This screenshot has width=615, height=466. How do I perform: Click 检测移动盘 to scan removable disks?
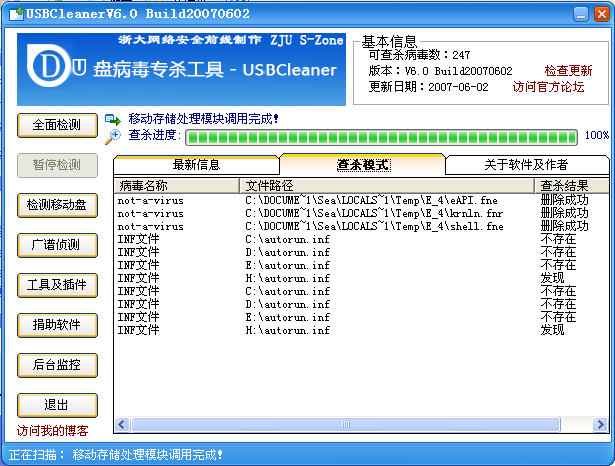pyautogui.click(x=57, y=205)
